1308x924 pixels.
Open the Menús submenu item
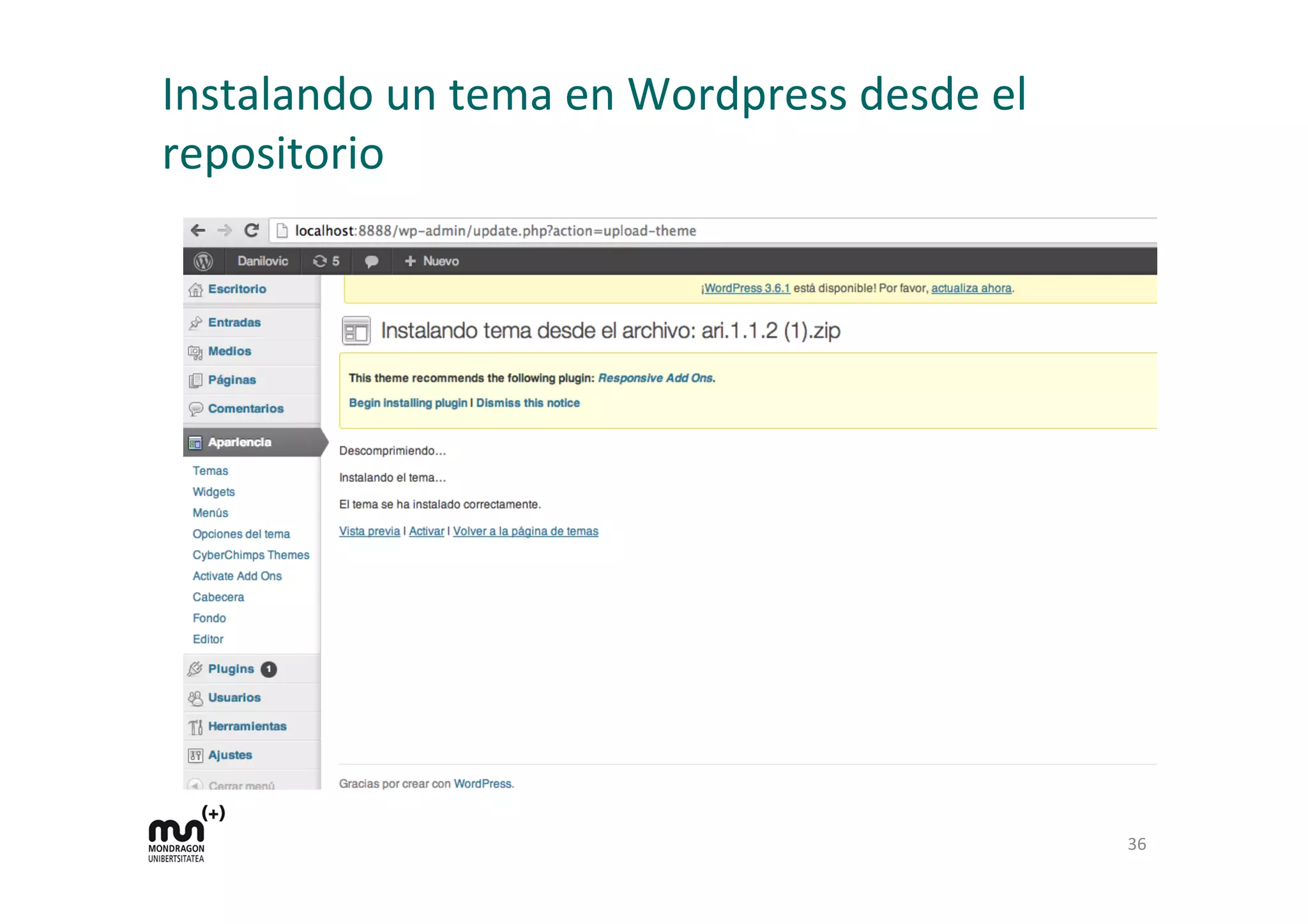(210, 513)
